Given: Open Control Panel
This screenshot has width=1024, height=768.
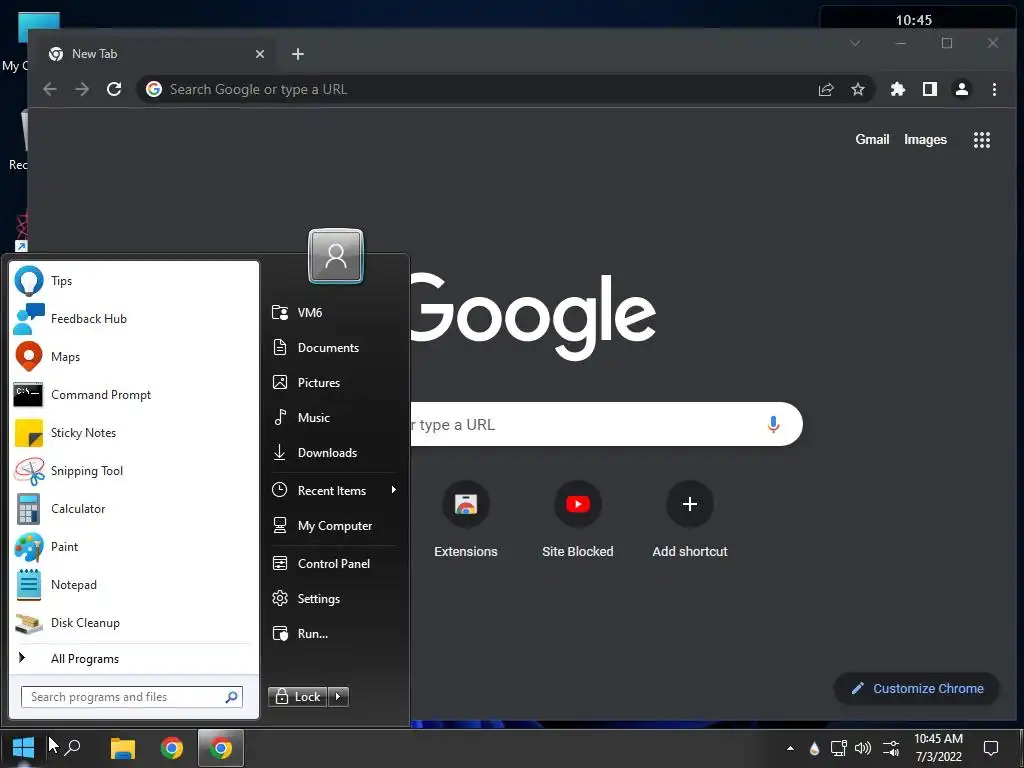Looking at the screenshot, I should (333, 564).
